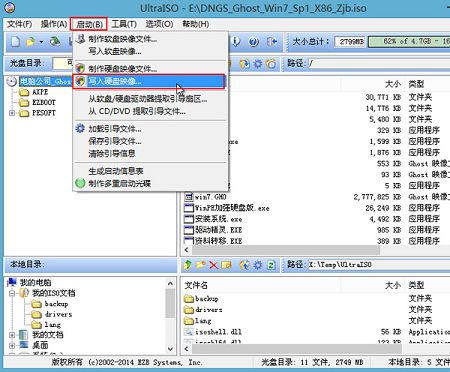
Task: Click the red X delete icon
Action: pos(213,265)
